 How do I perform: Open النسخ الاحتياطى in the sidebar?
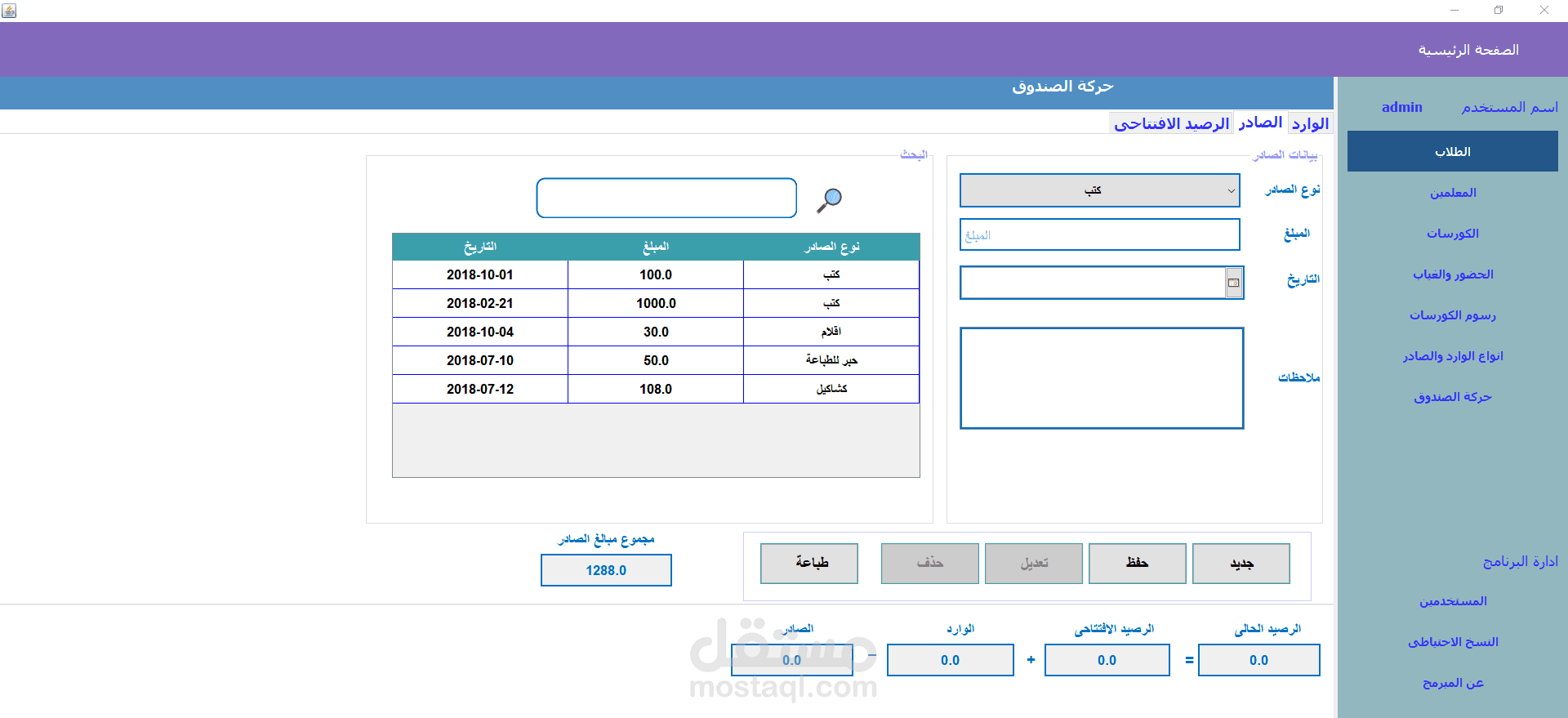[1452, 642]
